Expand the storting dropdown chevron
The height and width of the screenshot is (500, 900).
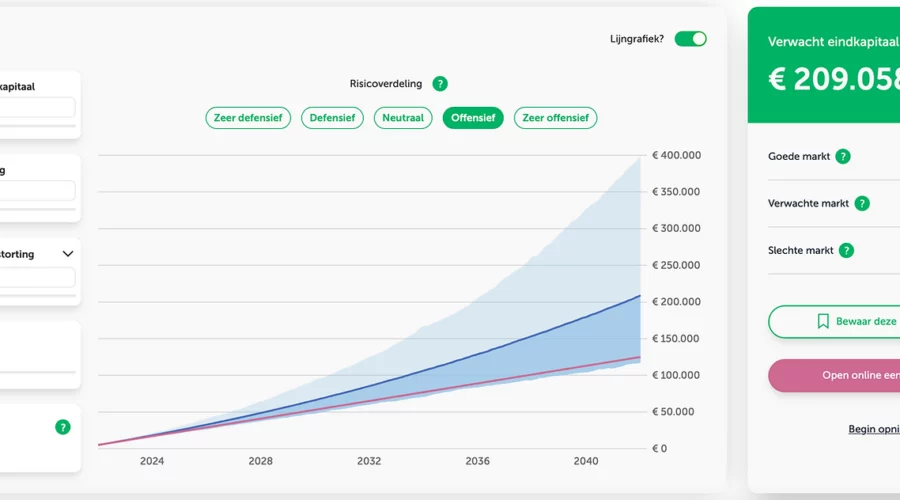click(x=68, y=254)
